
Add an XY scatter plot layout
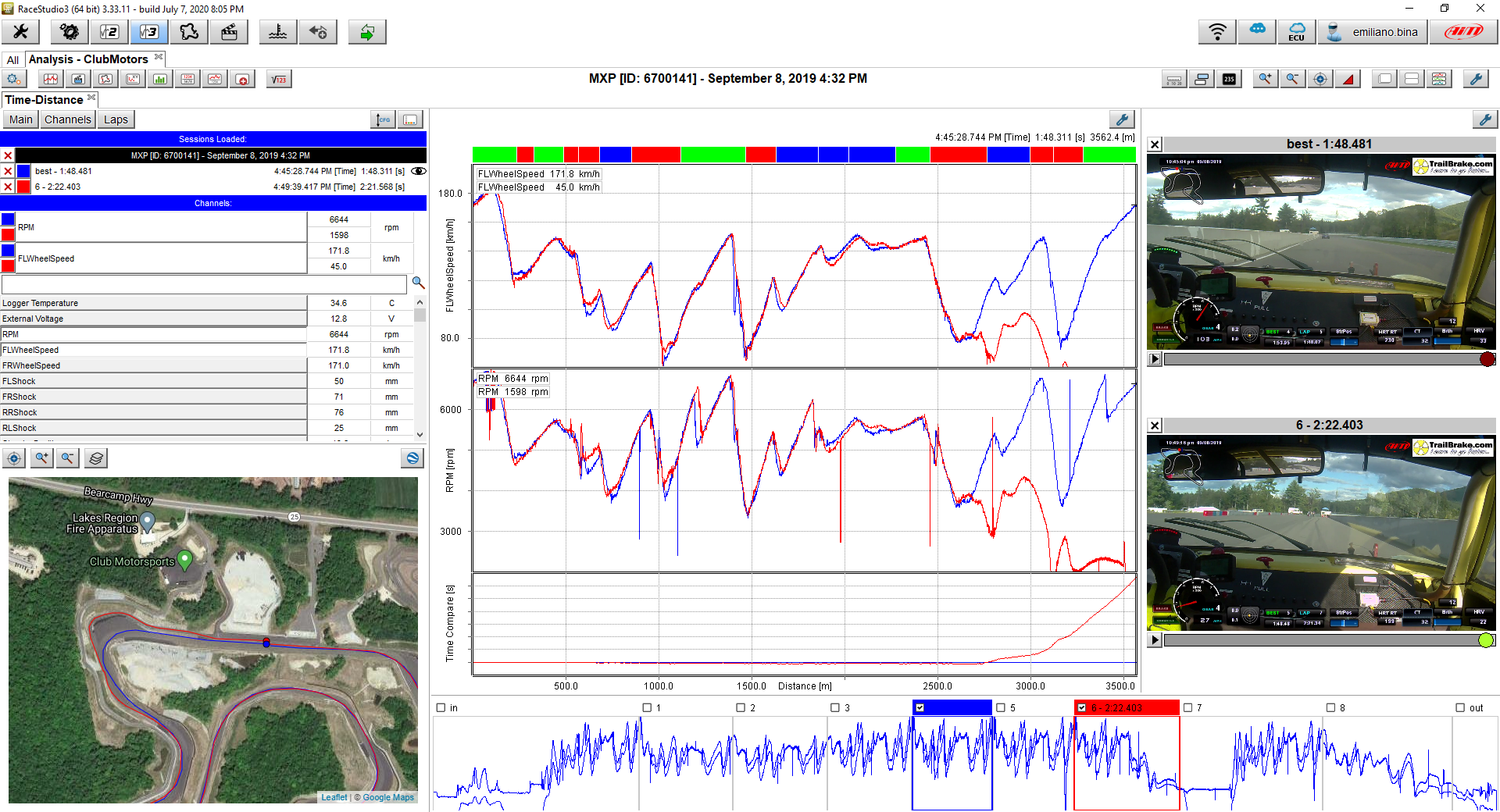pyautogui.click(x=133, y=79)
